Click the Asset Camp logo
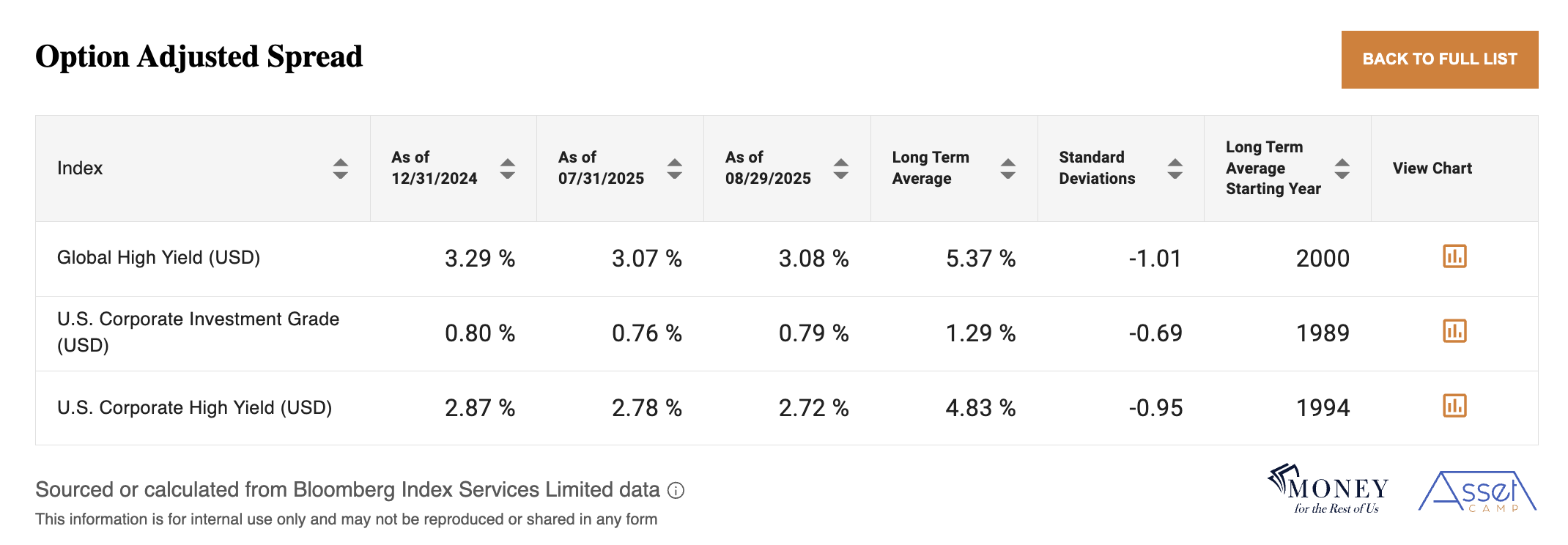Viewport: 1568px width, 545px height. pos(1477,492)
